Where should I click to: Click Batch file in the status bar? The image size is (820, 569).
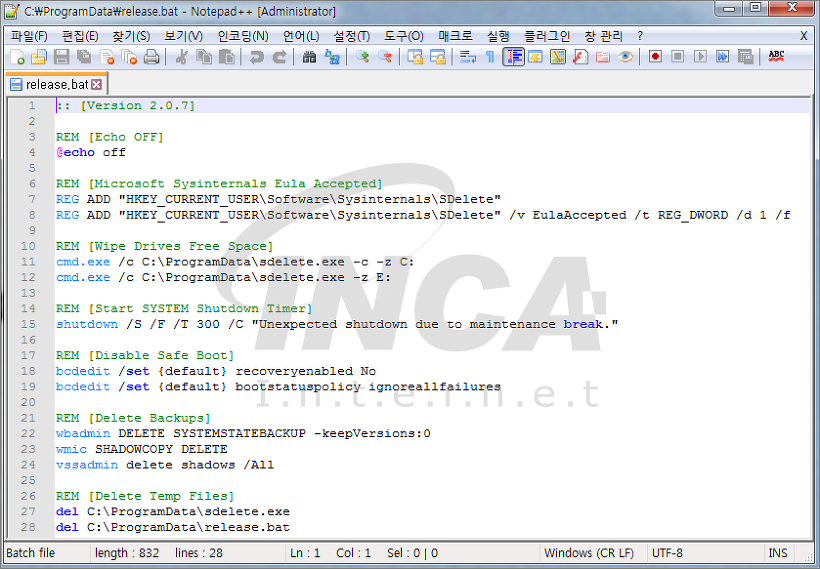(30, 553)
